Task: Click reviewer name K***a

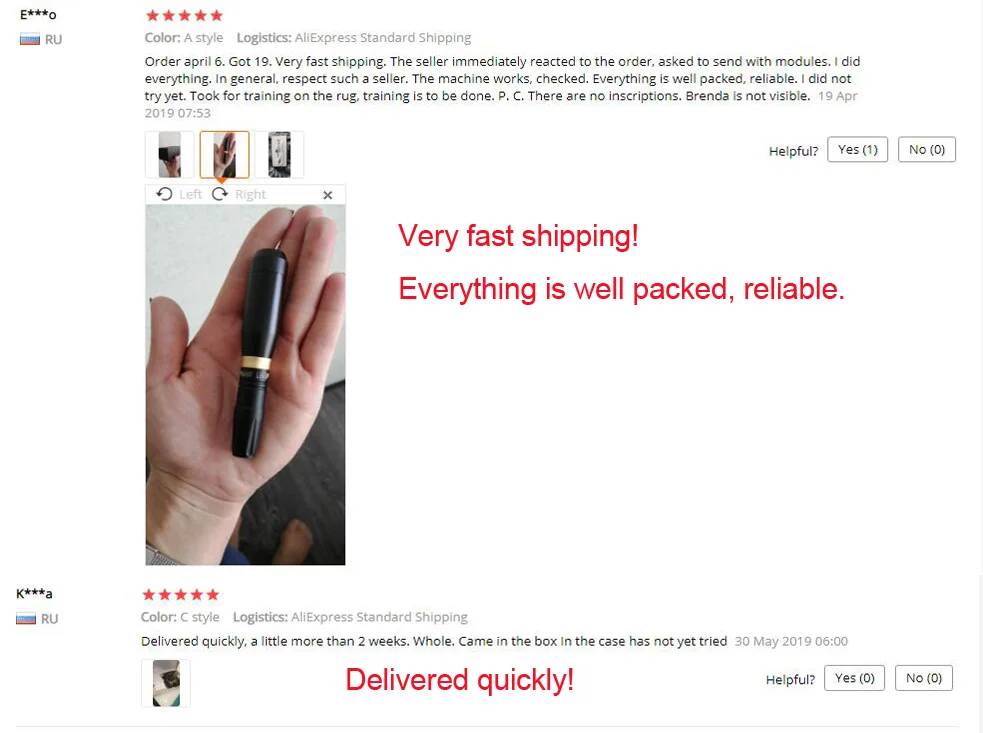Action: [34, 593]
